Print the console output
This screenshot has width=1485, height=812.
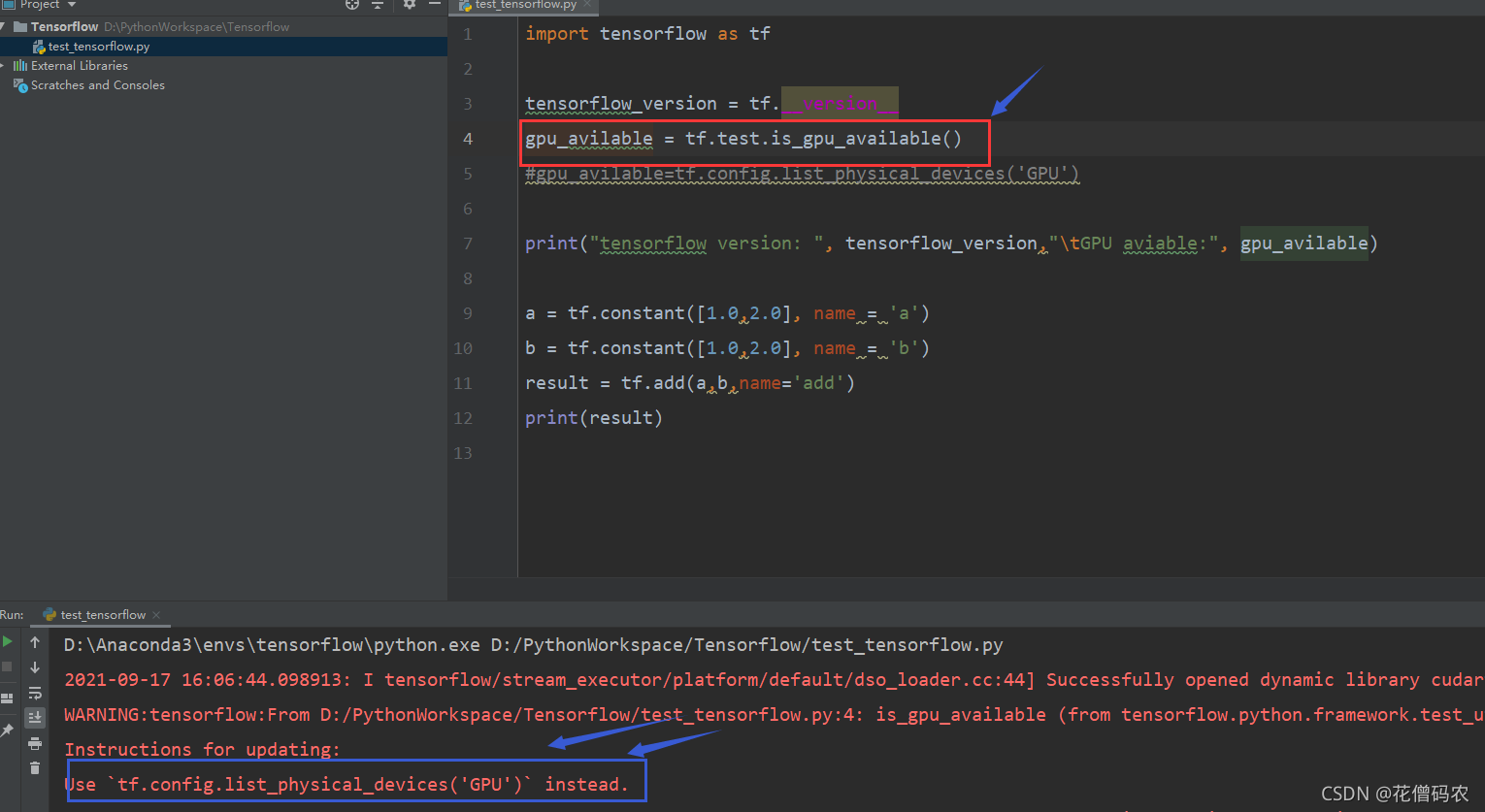[35, 743]
